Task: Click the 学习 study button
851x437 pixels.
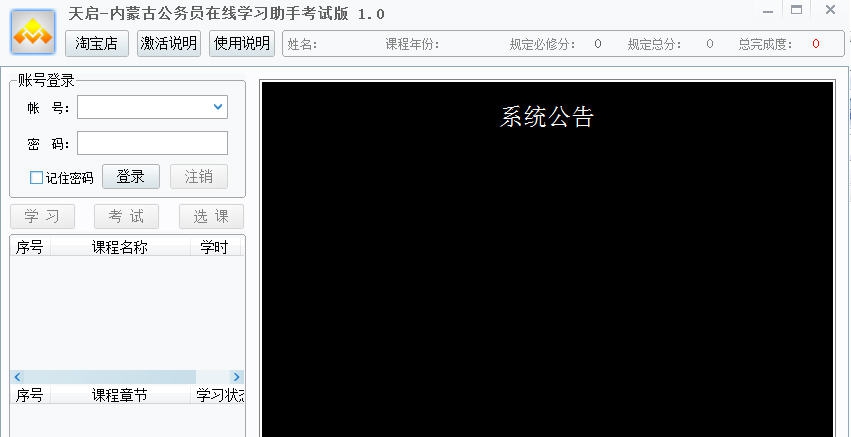Action: click(42, 217)
